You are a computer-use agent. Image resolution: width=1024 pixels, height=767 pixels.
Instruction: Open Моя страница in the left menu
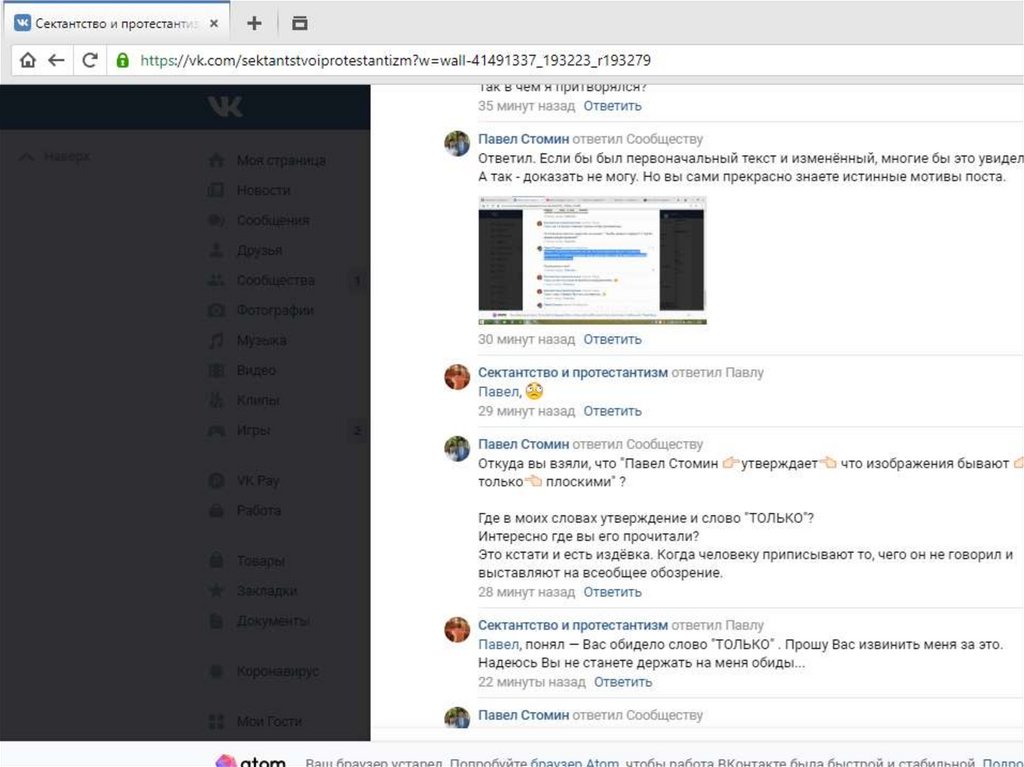(280, 160)
